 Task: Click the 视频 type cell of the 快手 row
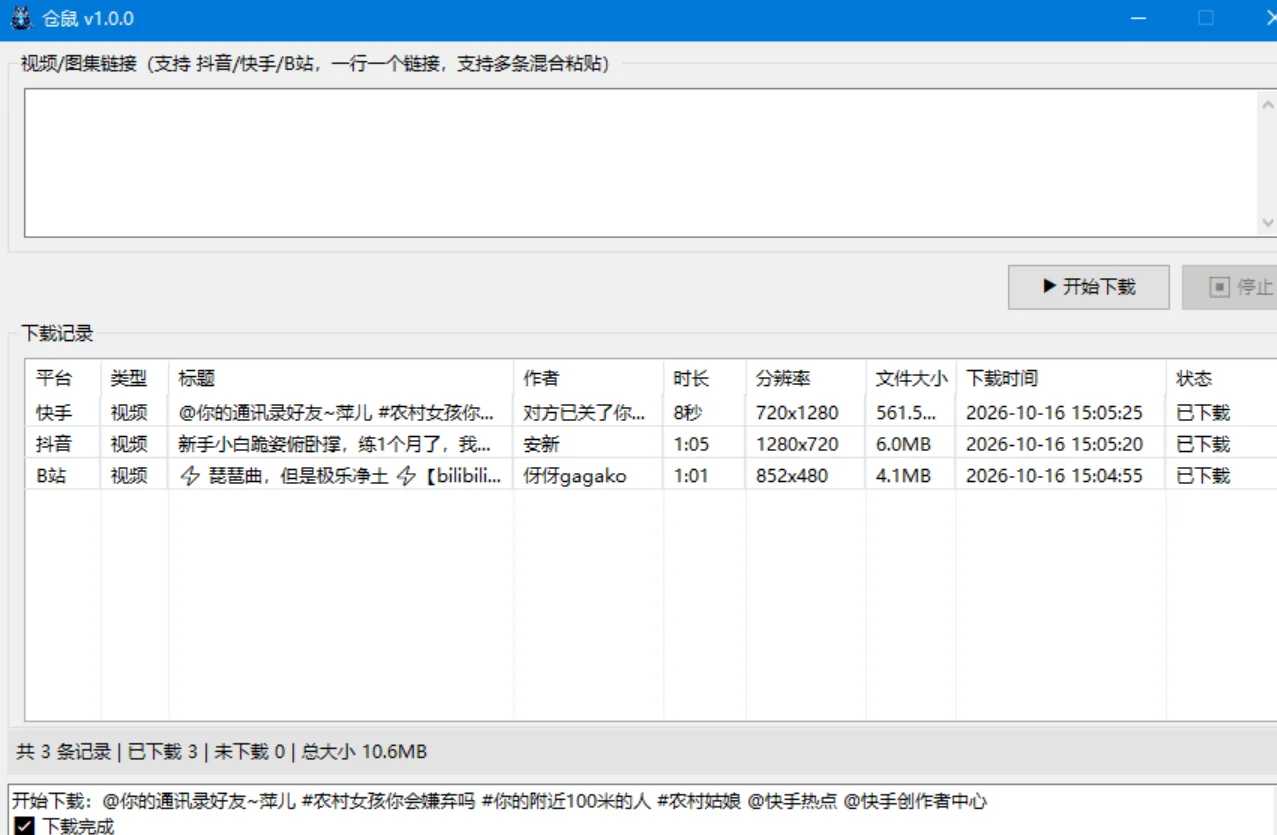(x=129, y=412)
